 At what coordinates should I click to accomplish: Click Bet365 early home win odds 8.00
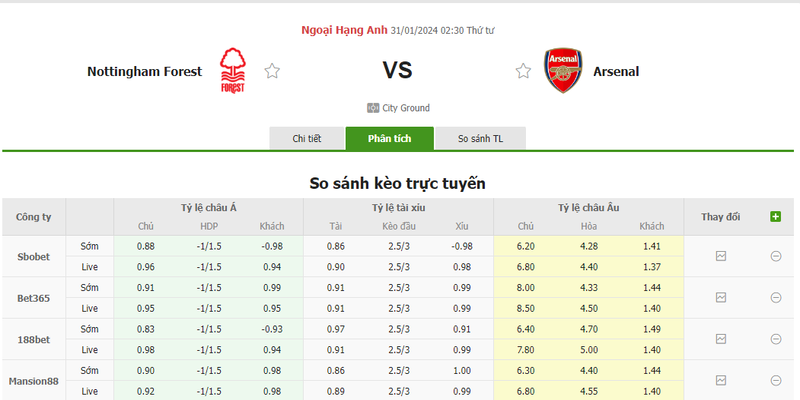click(526, 287)
